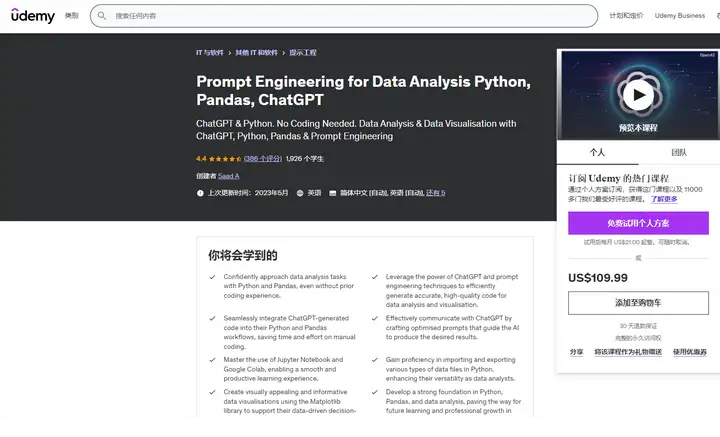Screen dimensions: 720x437
Task: Open the 类别 categories menu
Action: (72, 16)
